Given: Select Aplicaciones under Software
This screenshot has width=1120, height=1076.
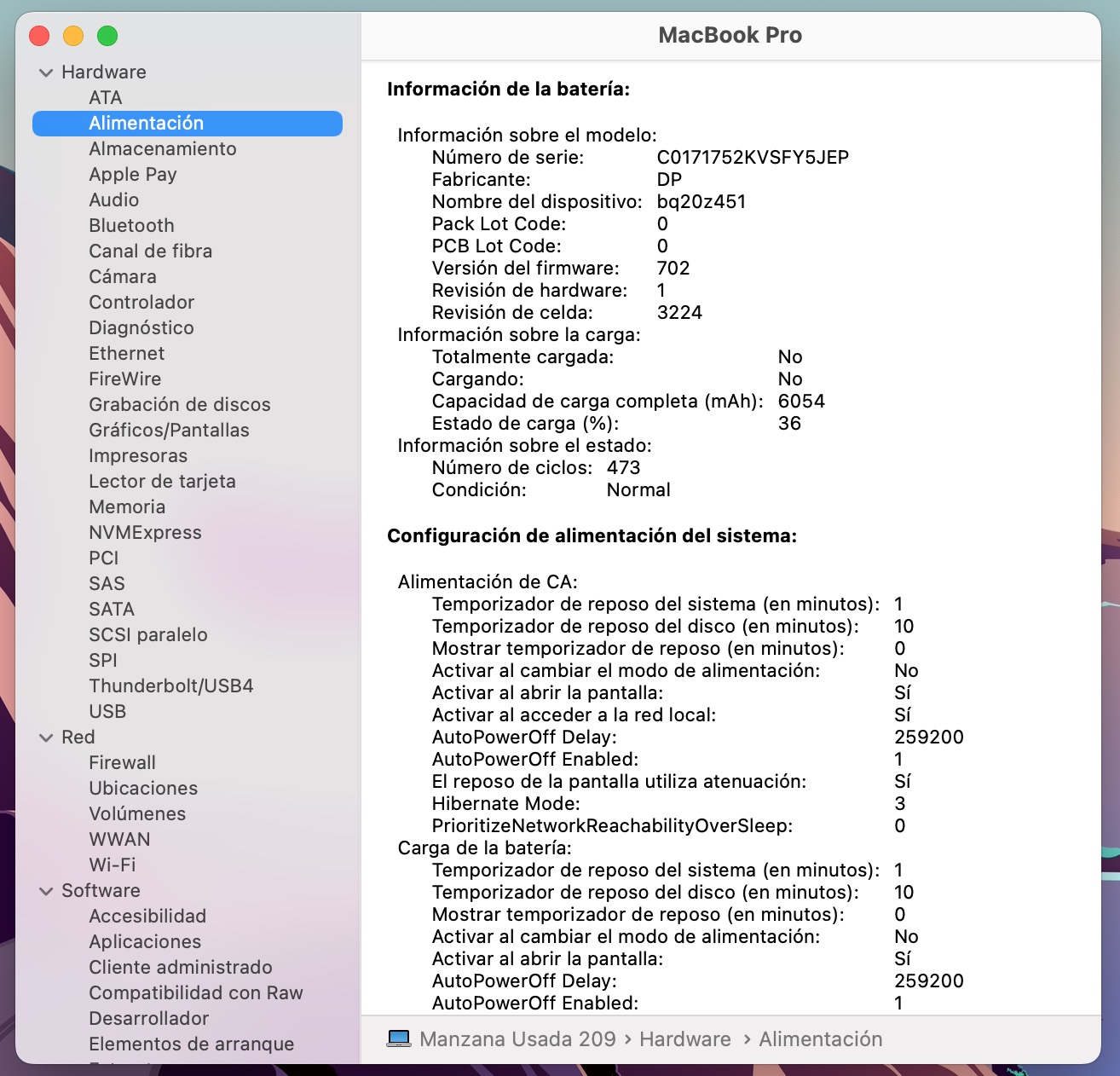Looking at the screenshot, I should point(145,941).
